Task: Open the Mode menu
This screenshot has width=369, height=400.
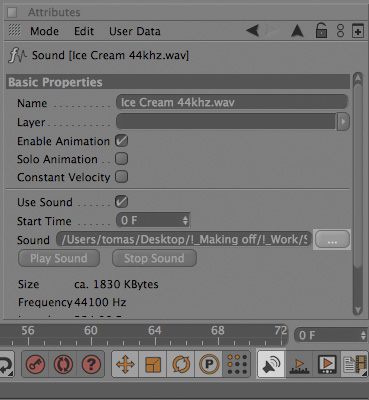Action: (x=44, y=31)
